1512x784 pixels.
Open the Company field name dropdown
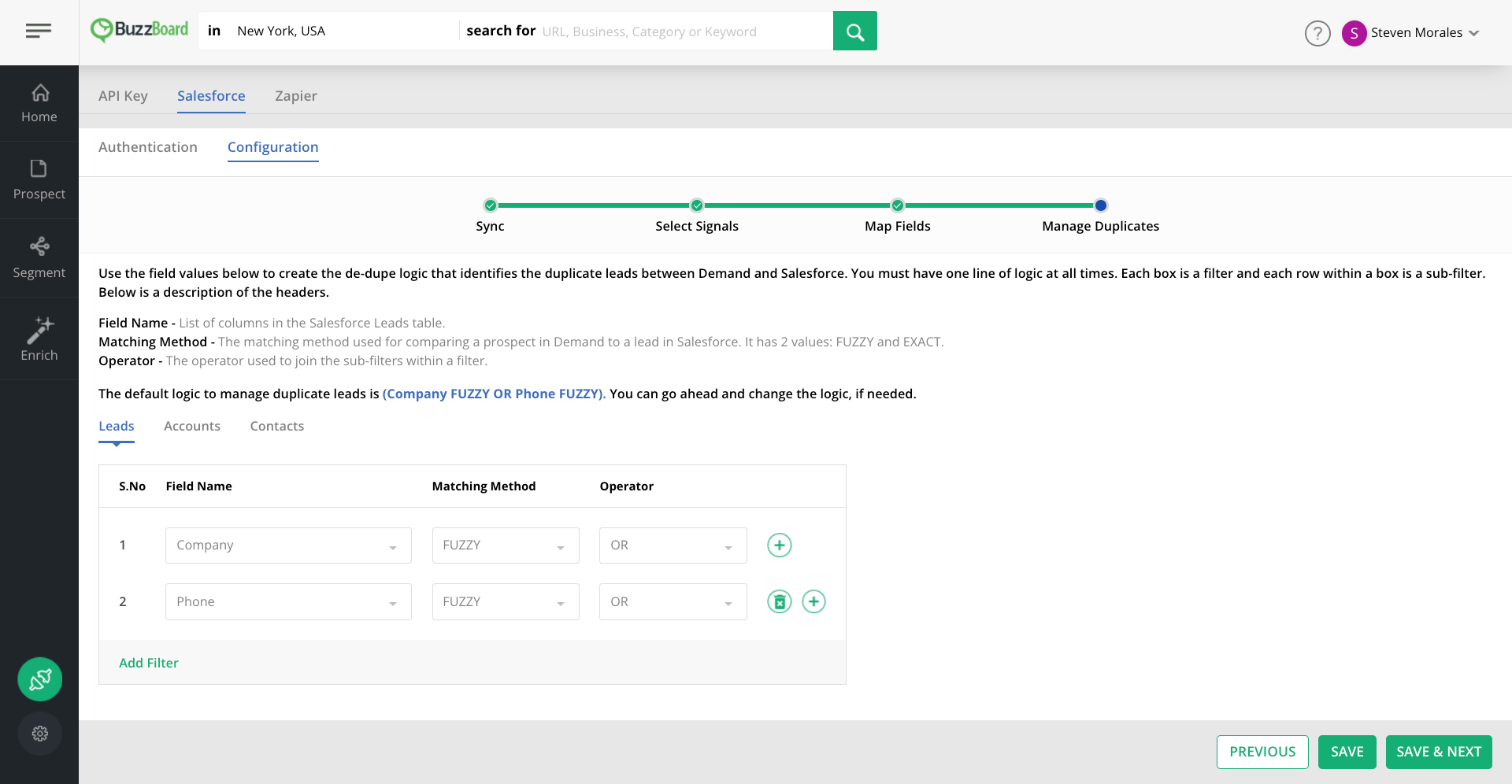pos(288,545)
